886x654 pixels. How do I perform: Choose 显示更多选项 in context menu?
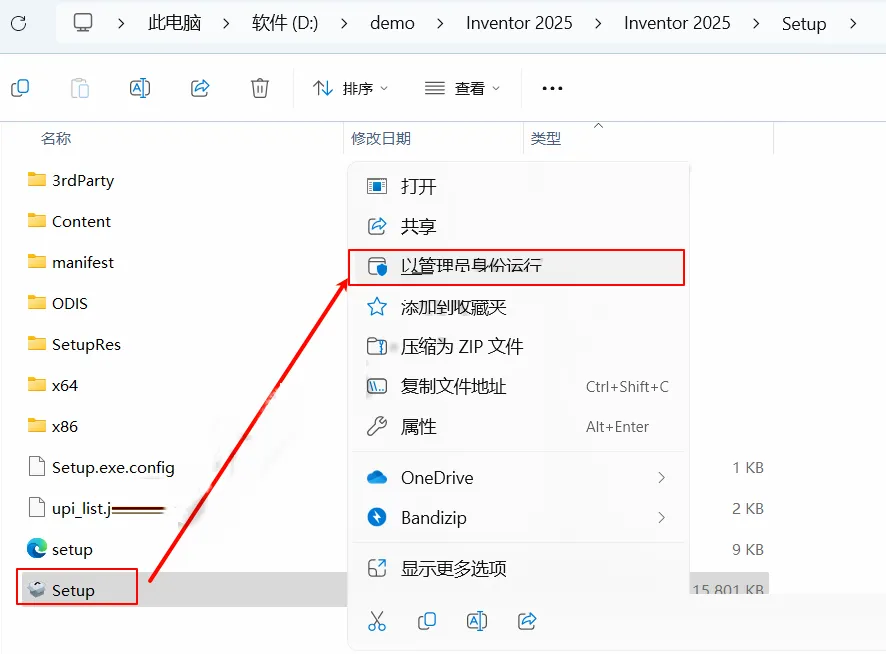(518, 568)
